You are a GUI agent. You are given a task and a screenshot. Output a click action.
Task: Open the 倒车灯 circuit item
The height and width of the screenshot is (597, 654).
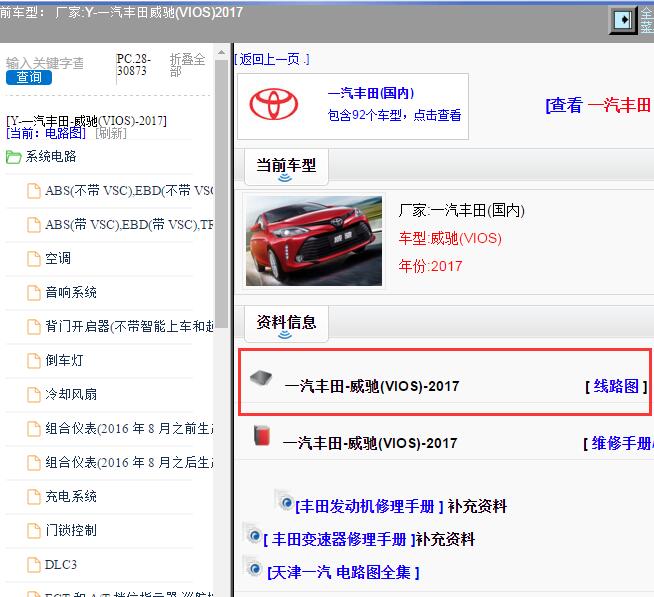[x=64, y=360]
